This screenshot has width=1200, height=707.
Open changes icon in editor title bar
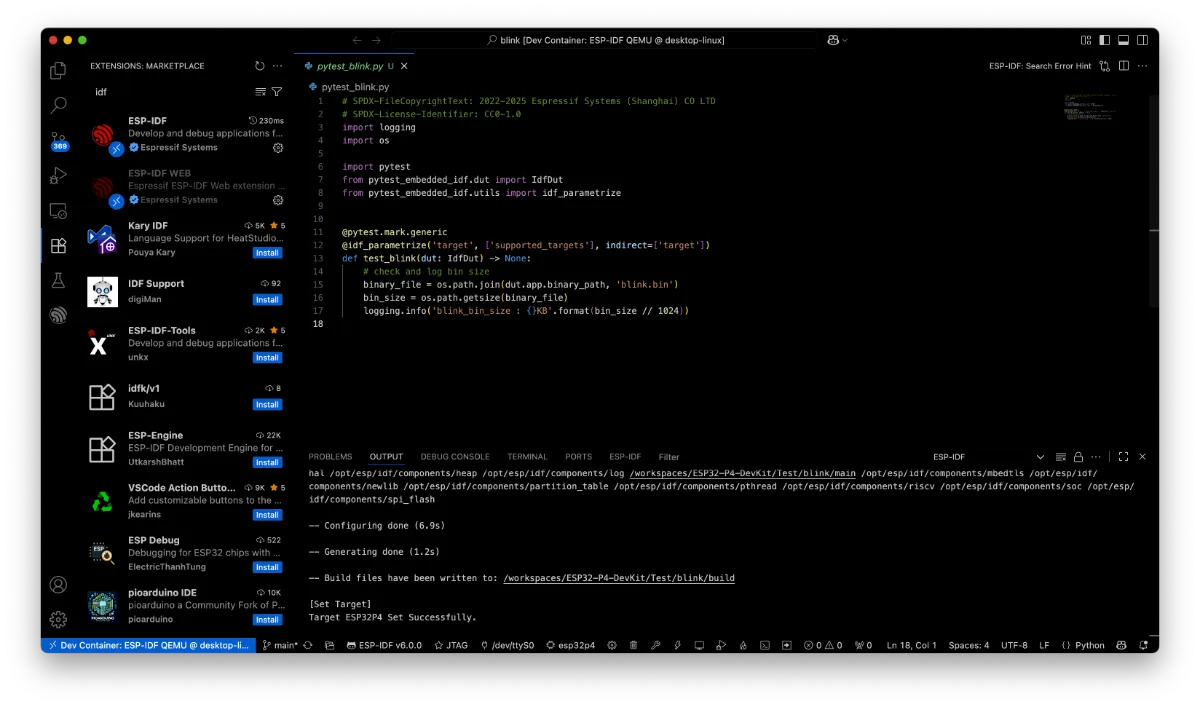(1105, 66)
